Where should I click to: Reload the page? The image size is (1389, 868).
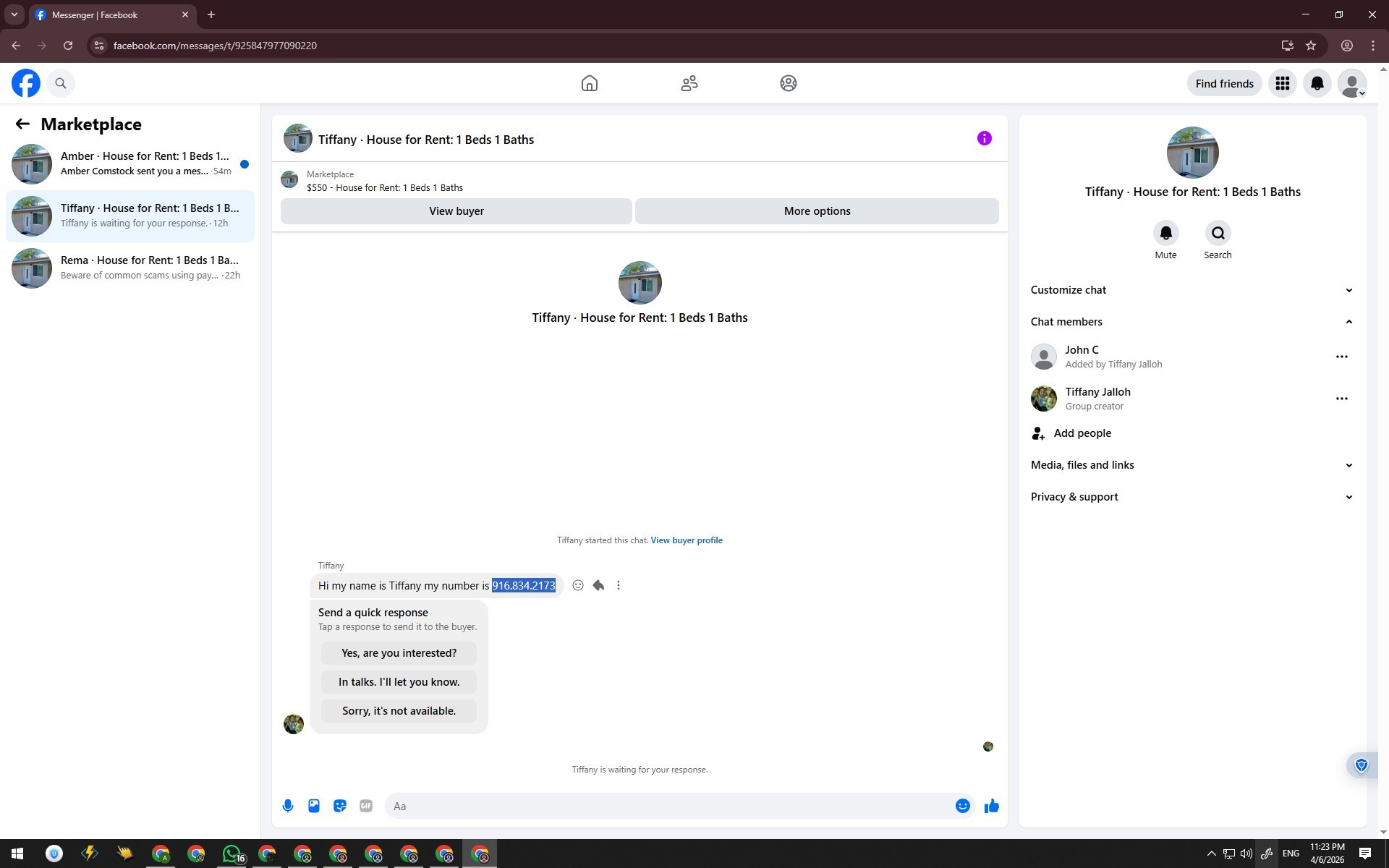(x=68, y=46)
